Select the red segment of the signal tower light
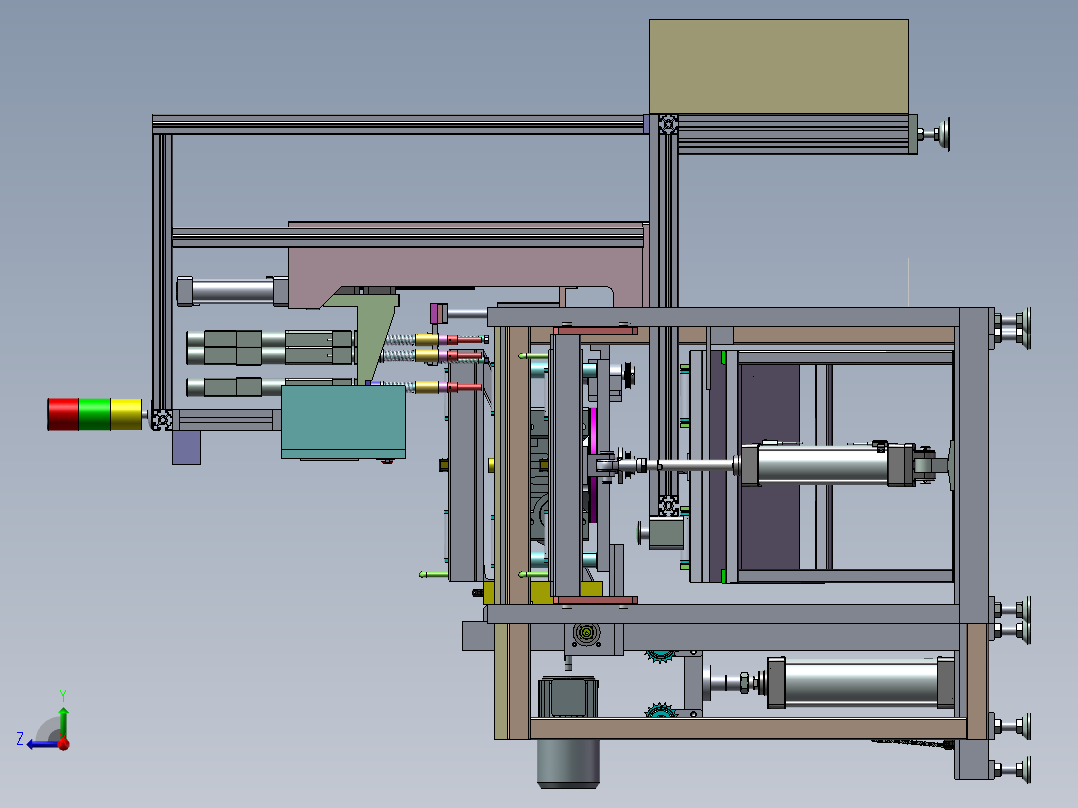This screenshot has height=808, width=1078. (63, 414)
